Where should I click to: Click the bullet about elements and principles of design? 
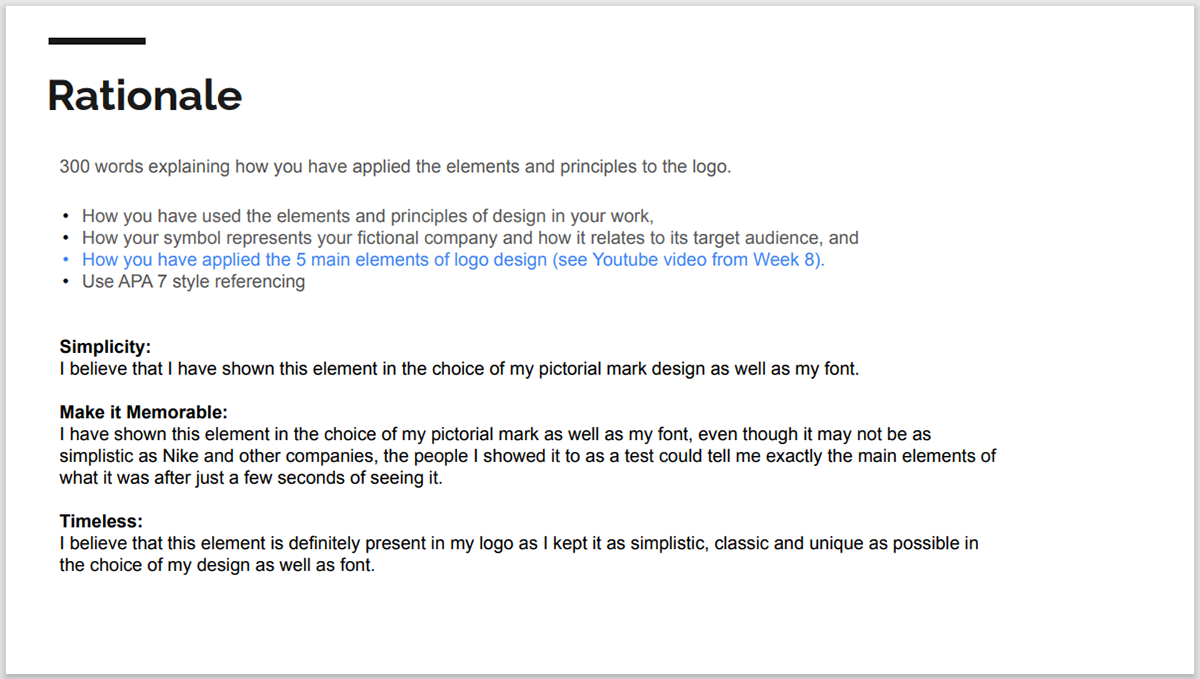[368, 215]
